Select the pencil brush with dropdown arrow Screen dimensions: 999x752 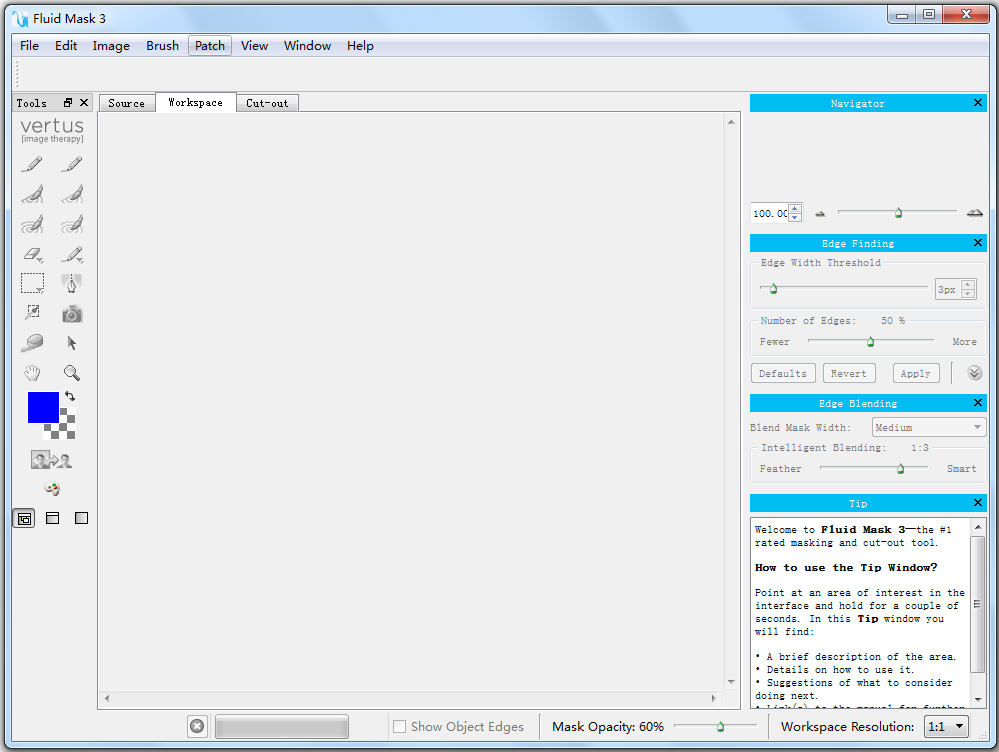click(x=72, y=254)
